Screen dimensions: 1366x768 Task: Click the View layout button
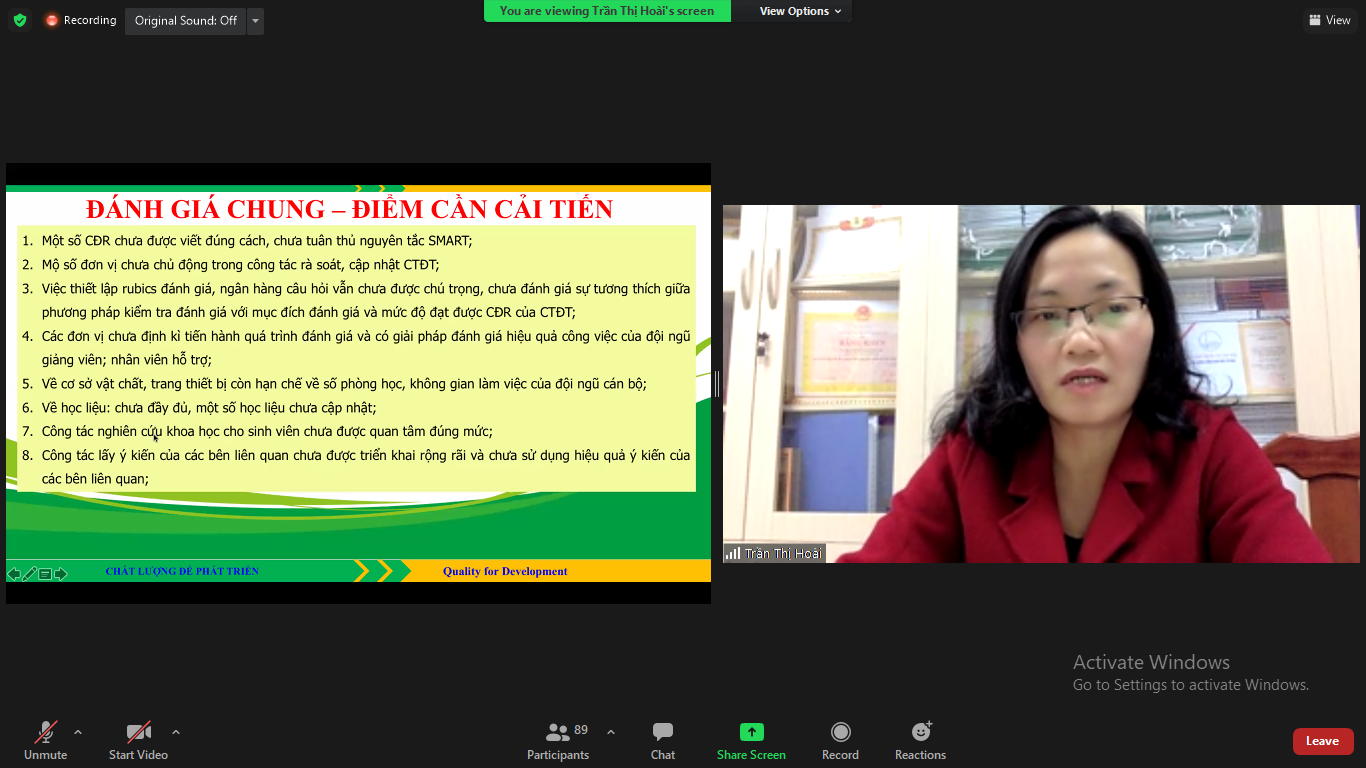1329,20
